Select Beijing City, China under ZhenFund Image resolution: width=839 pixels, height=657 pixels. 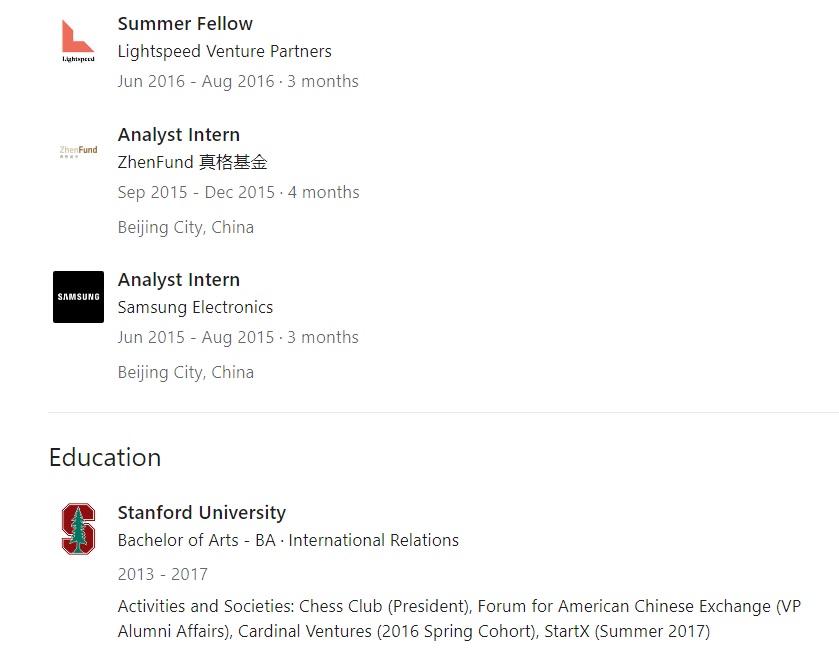tap(186, 227)
